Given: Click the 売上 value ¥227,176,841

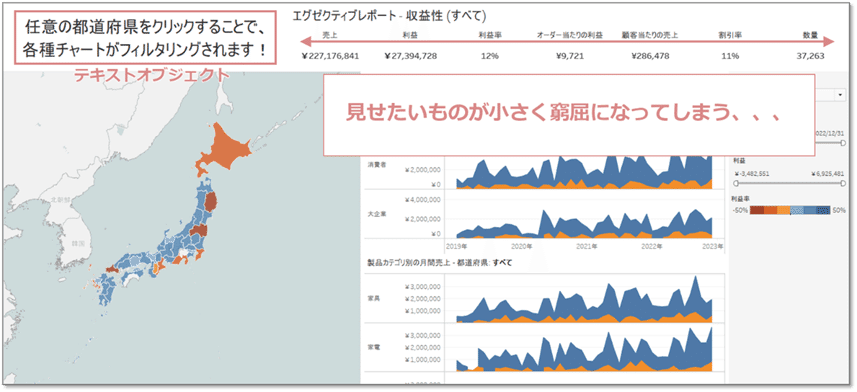Looking at the screenshot, I should coord(330,56).
